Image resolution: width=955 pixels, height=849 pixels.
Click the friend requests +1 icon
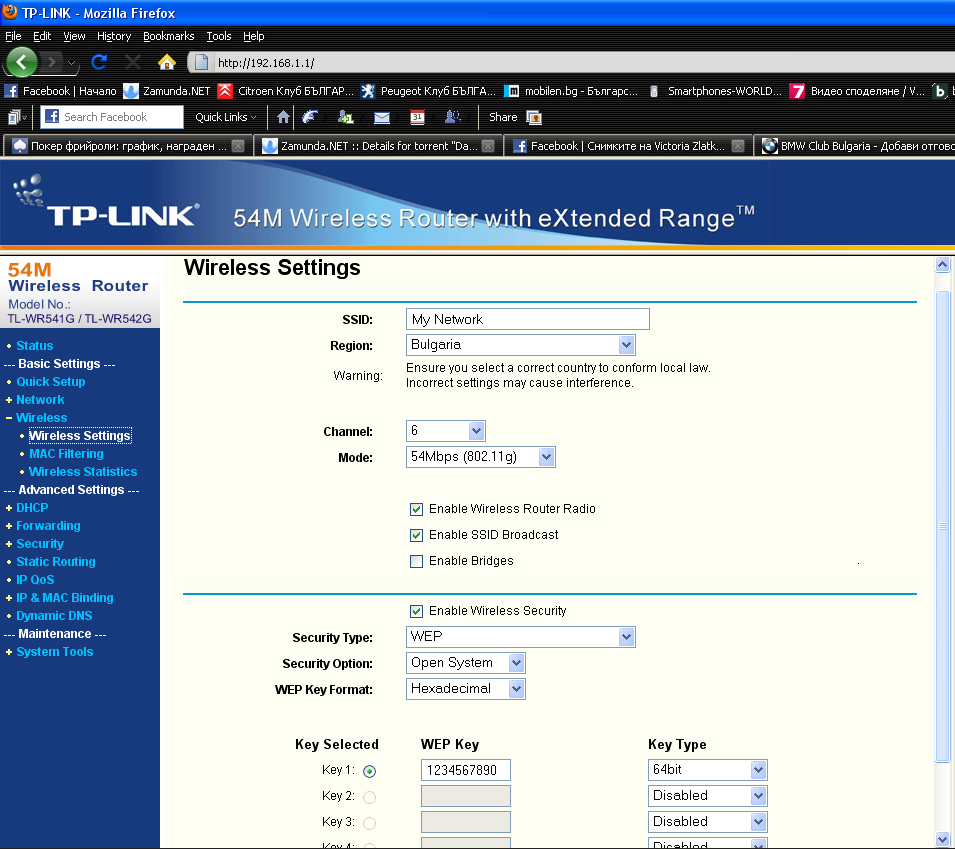coord(345,117)
